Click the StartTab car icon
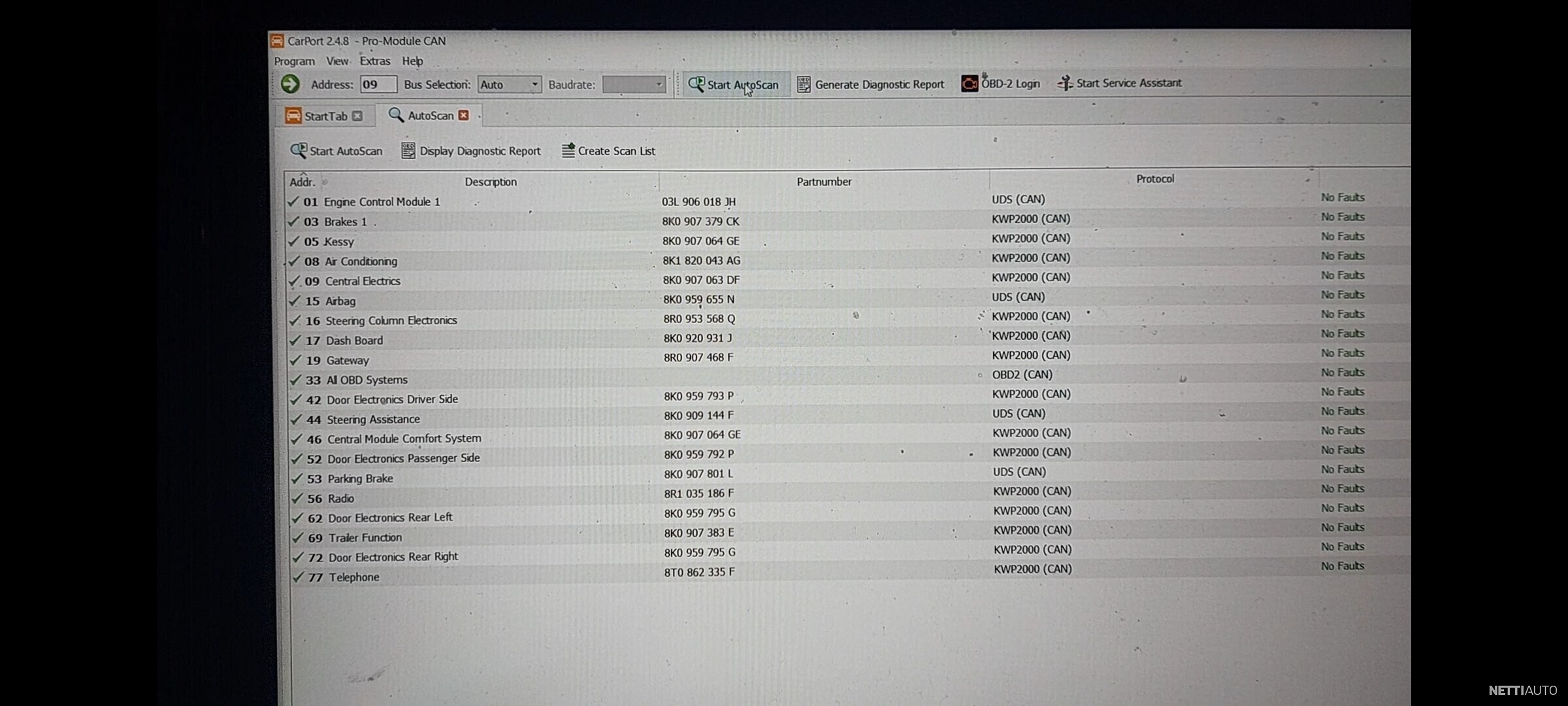Viewport: 1568px width, 706px height. click(293, 116)
